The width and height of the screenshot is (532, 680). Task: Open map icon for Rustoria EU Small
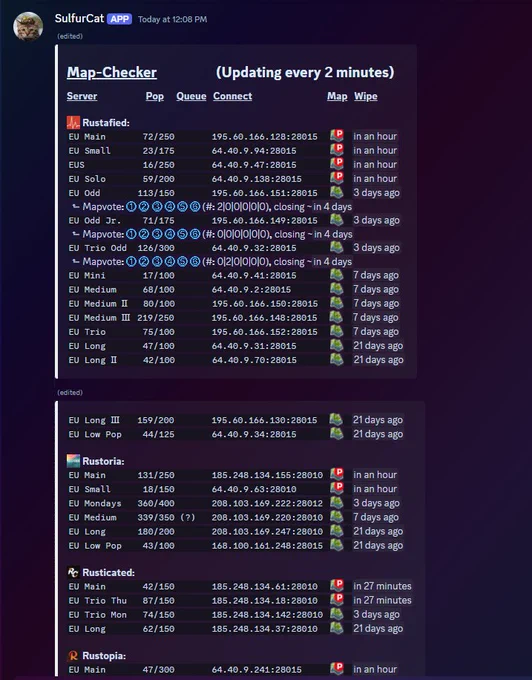coord(337,489)
